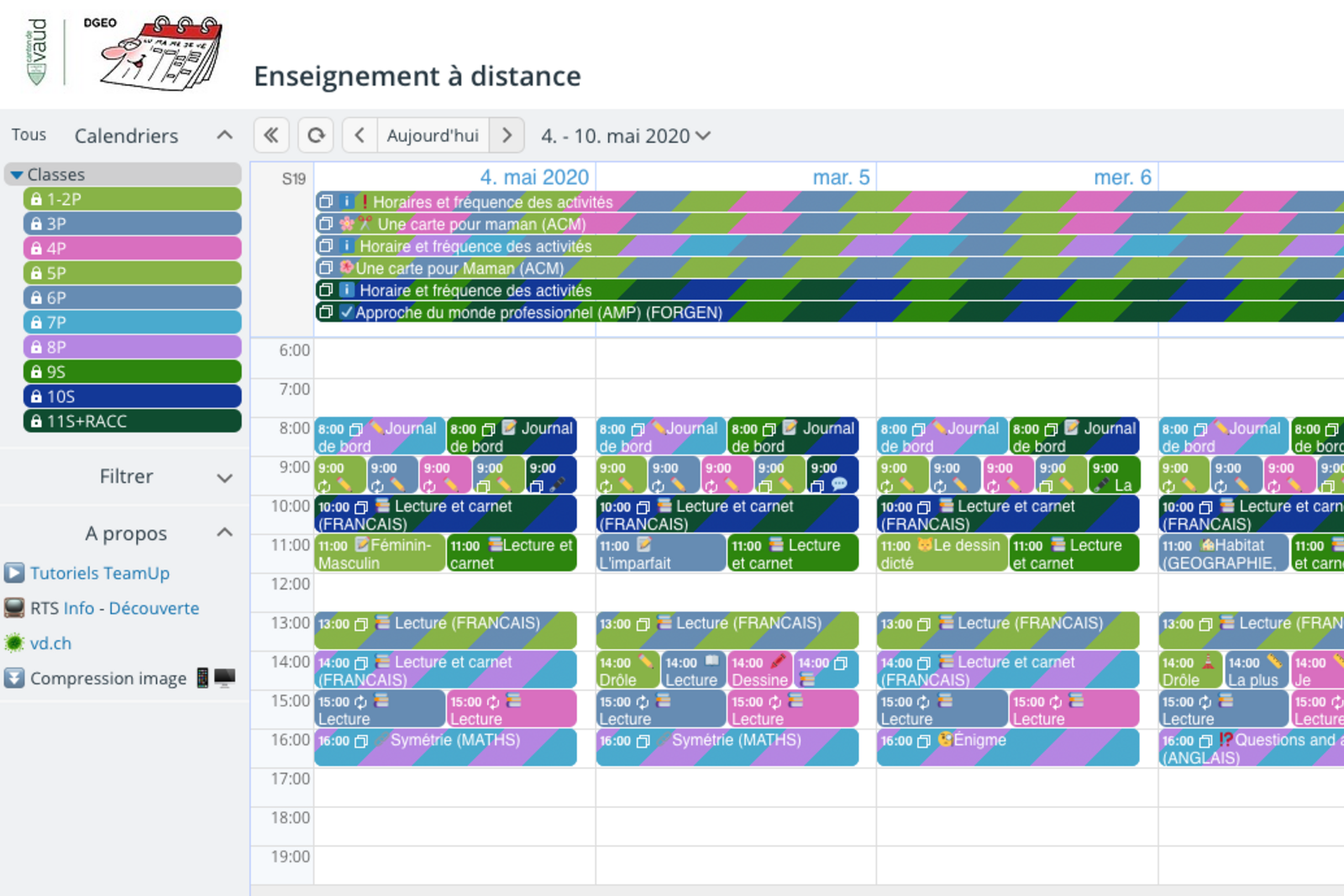Toggle the 1-2P class calendar

[132, 199]
